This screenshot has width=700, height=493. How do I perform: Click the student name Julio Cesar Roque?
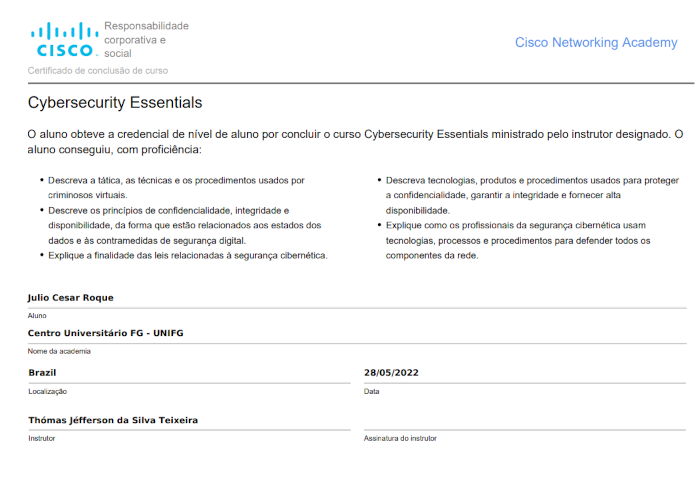pos(71,297)
